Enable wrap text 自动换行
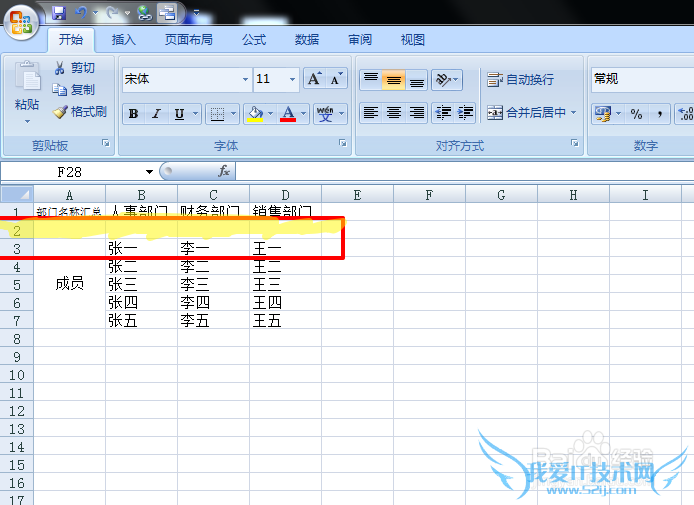This screenshot has width=694, height=505. 520,80
